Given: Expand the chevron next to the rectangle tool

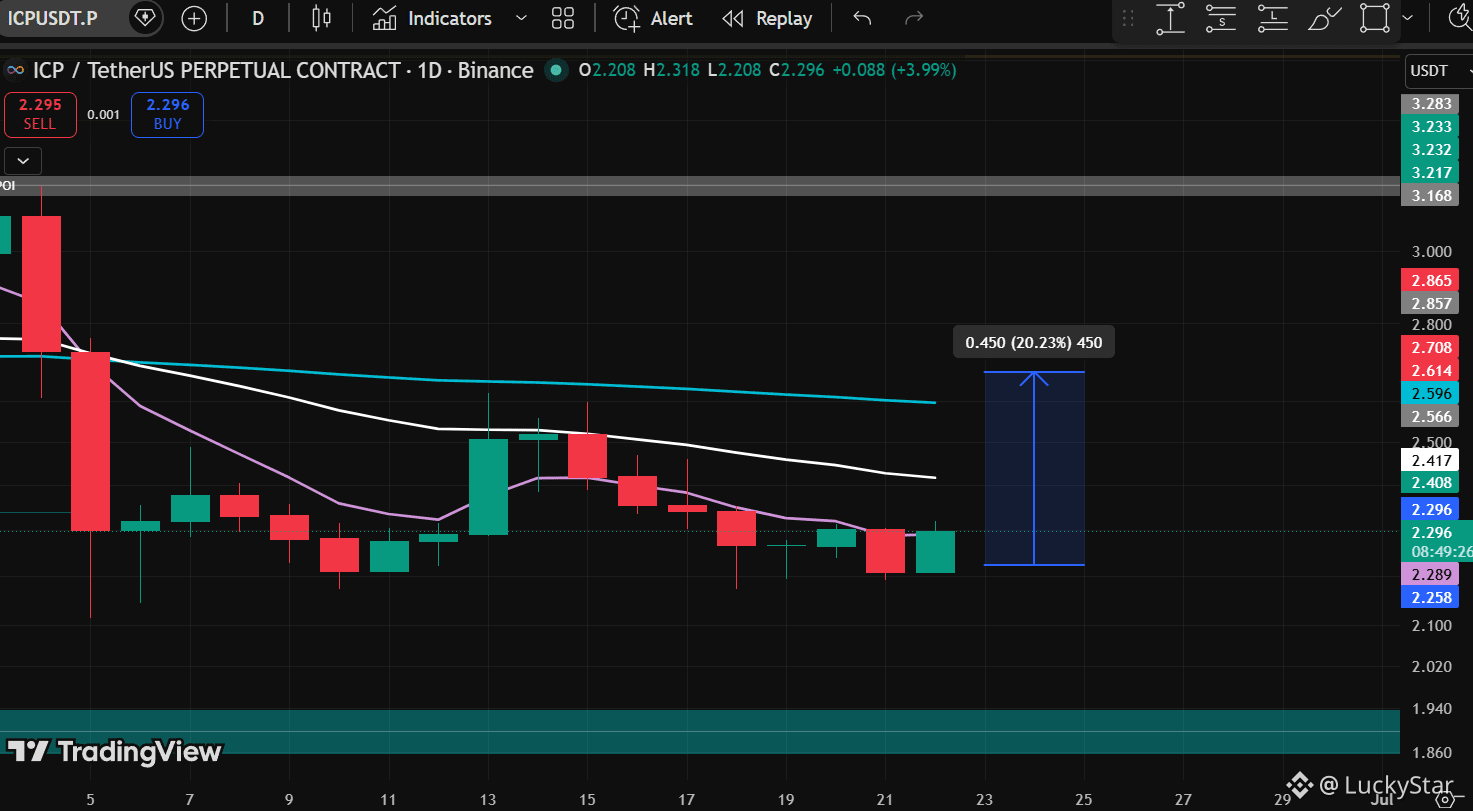Looking at the screenshot, I should [1408, 19].
